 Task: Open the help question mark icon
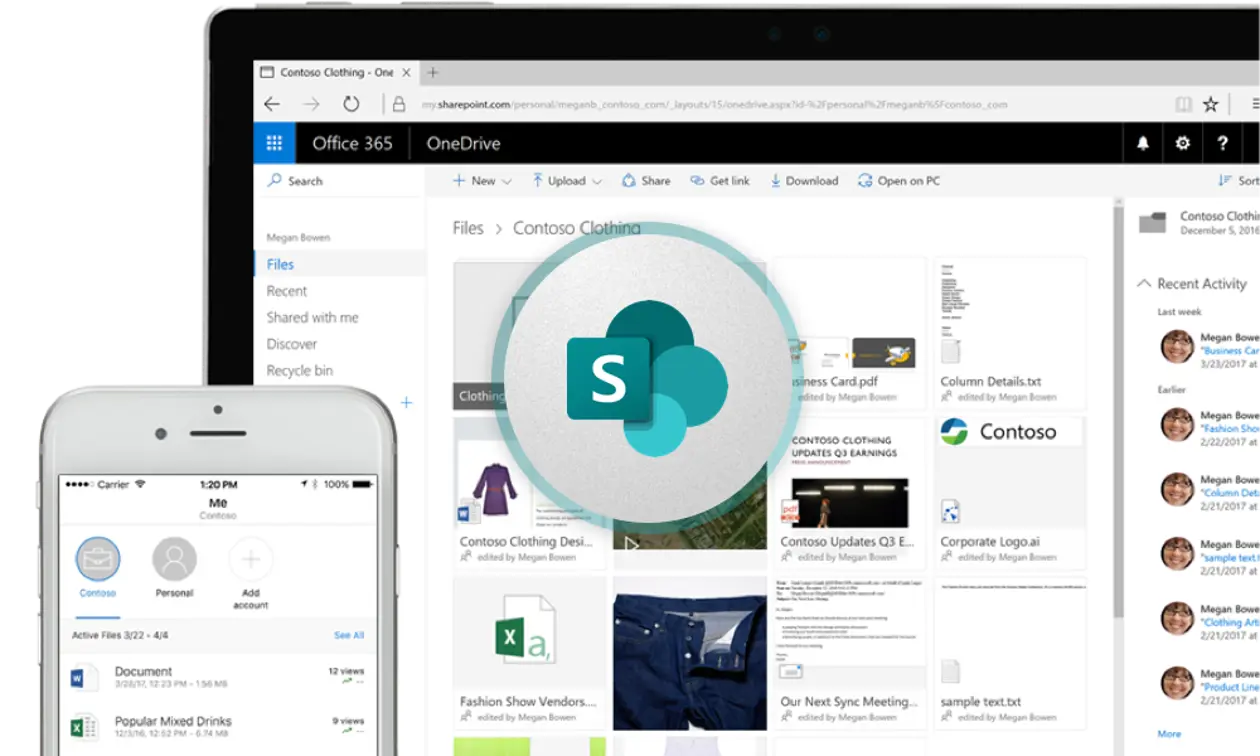tap(1222, 143)
